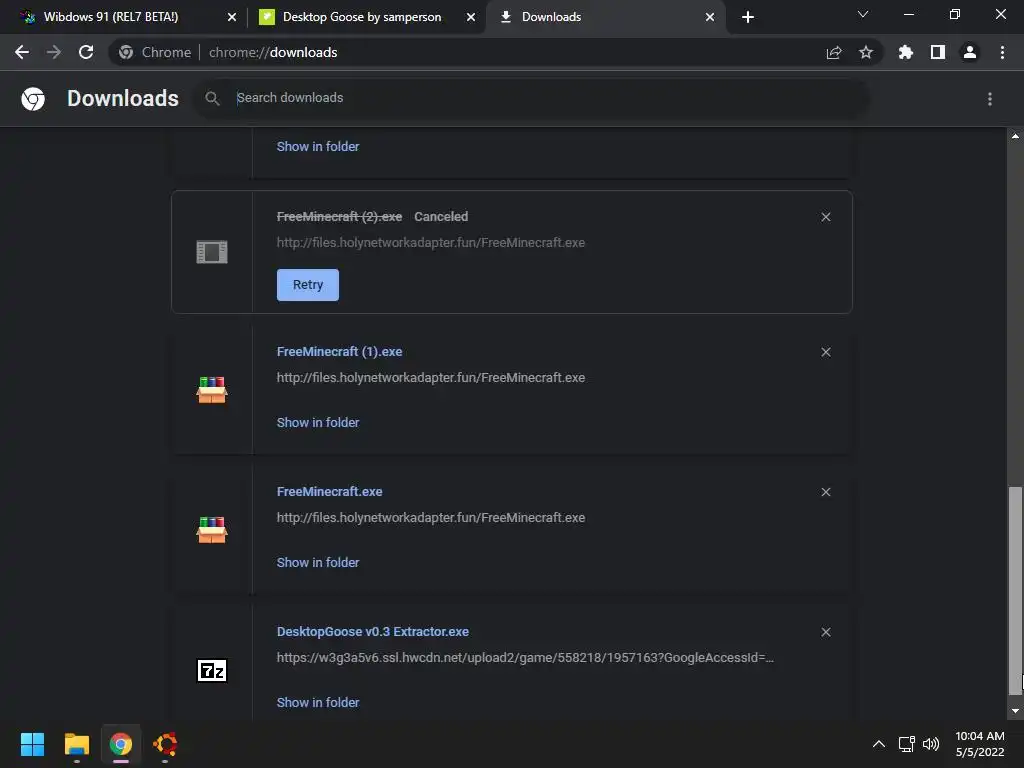Open DesktopGoose v0.3 Extractor.exe file link
The image size is (1024, 768).
(x=372, y=632)
